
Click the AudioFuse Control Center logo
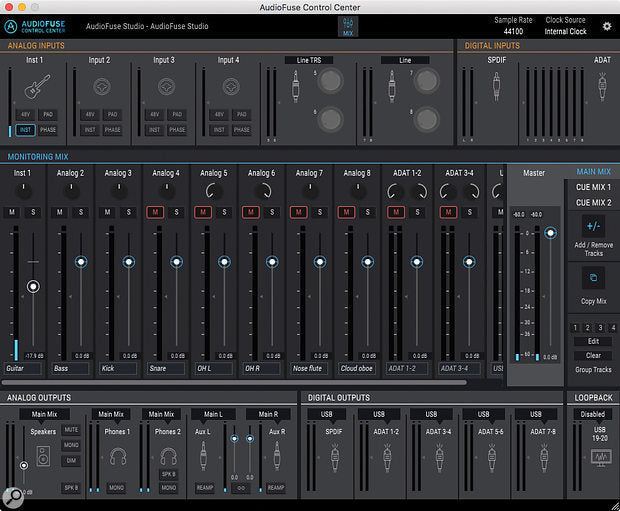point(35,26)
